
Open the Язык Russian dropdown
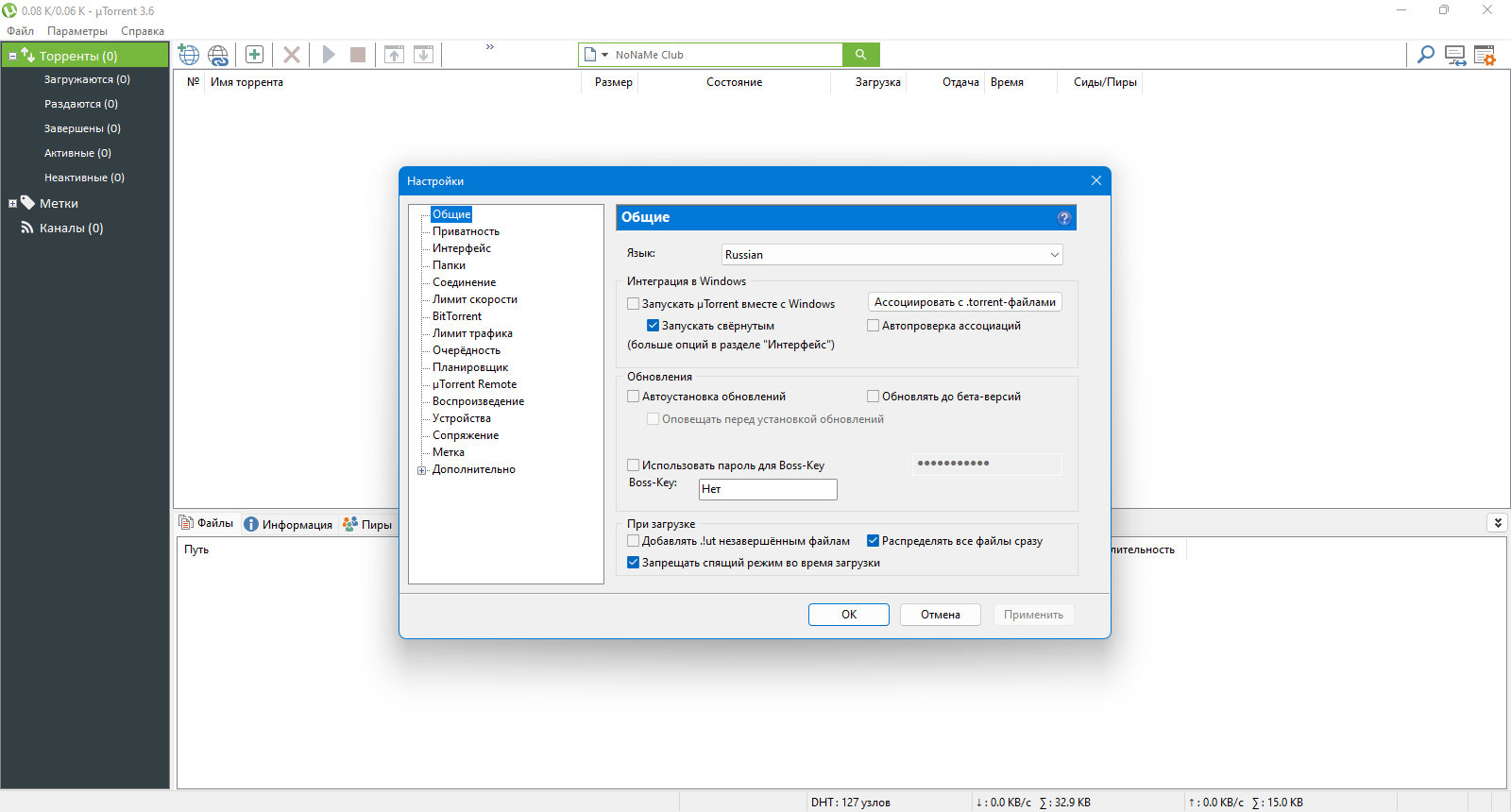tap(892, 255)
